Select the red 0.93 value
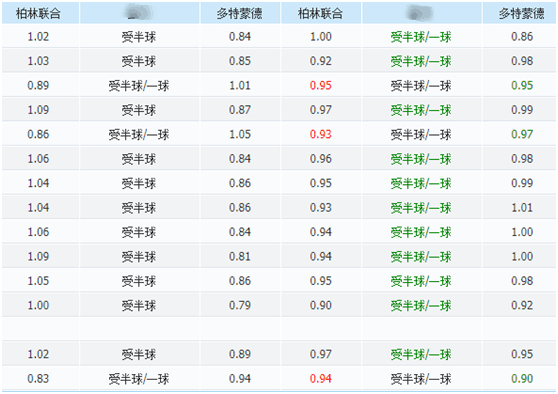Viewport: 558px width, 394px height. pos(321,134)
